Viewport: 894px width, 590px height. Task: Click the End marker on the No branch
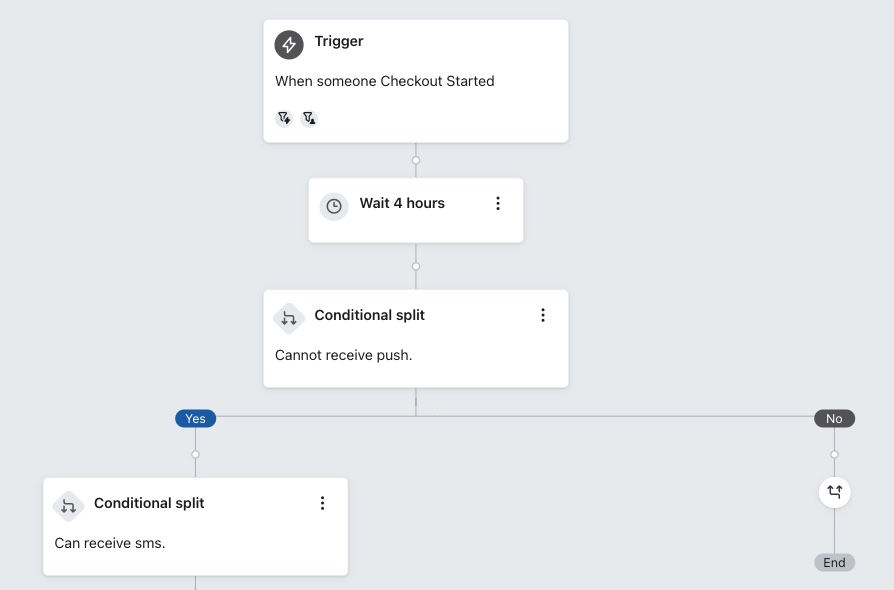[x=834, y=562]
